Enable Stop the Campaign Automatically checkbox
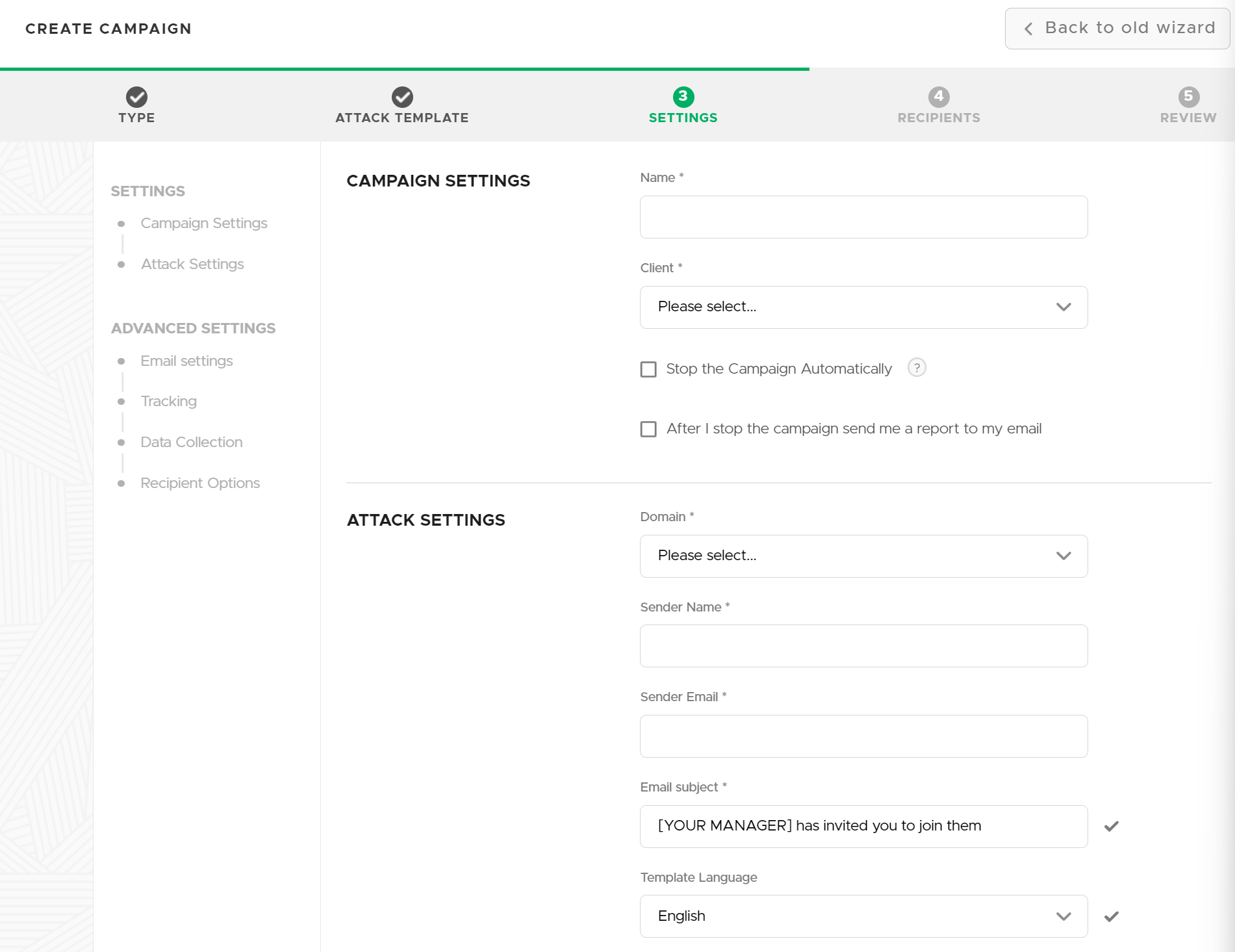Screen dimensions: 1235x952 pyautogui.click(x=648, y=369)
